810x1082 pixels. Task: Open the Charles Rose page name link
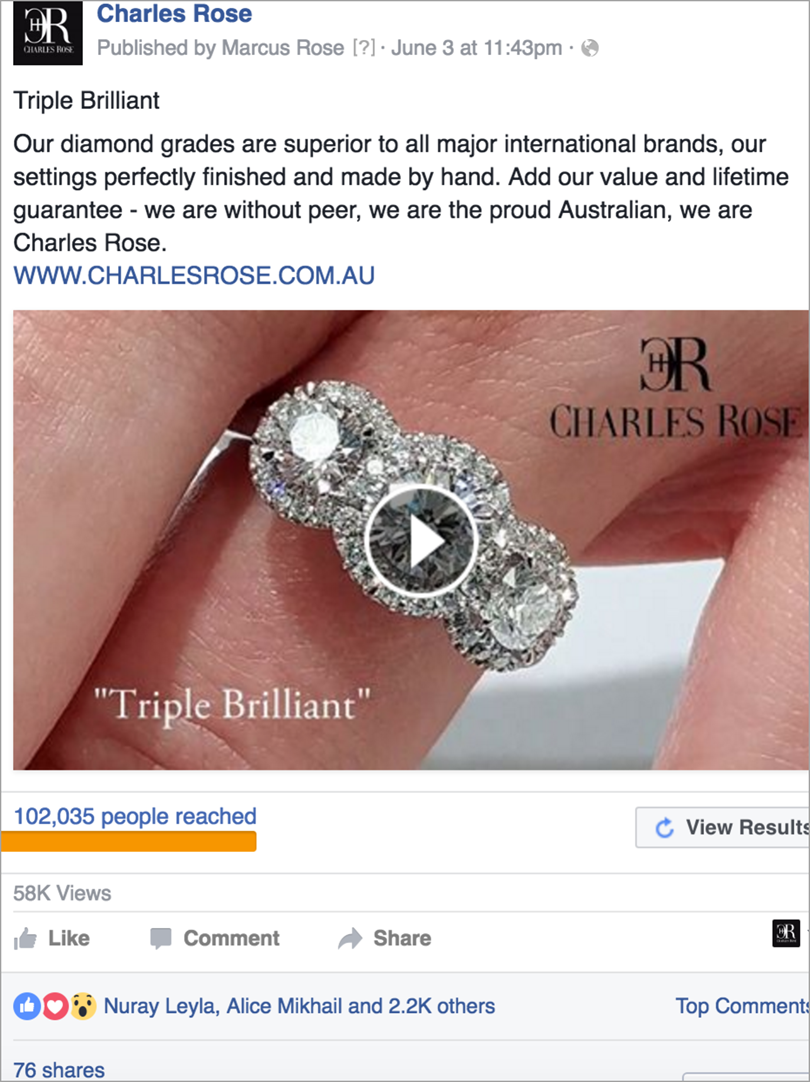[174, 13]
